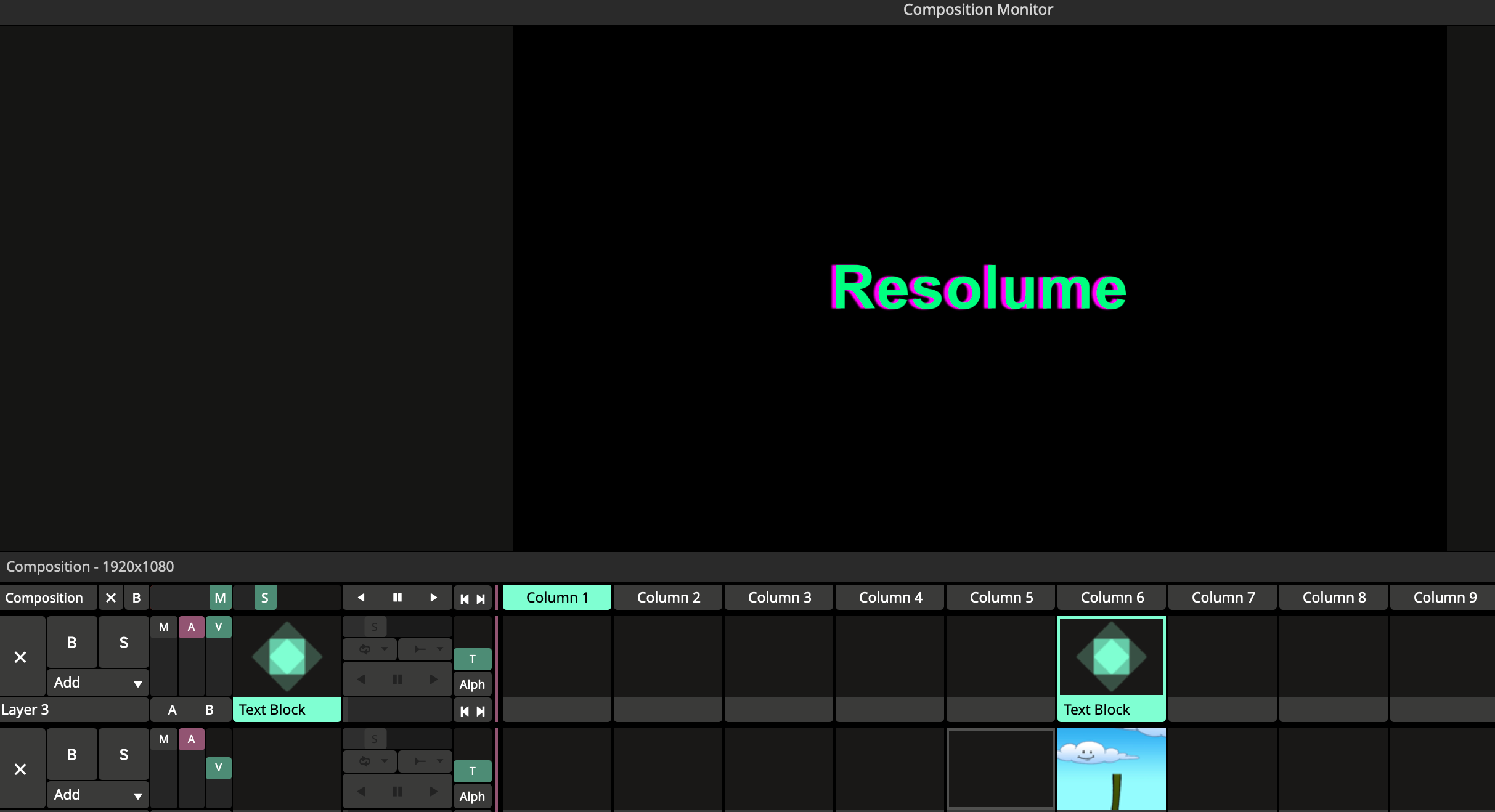Trigger Column 1

coord(557,598)
